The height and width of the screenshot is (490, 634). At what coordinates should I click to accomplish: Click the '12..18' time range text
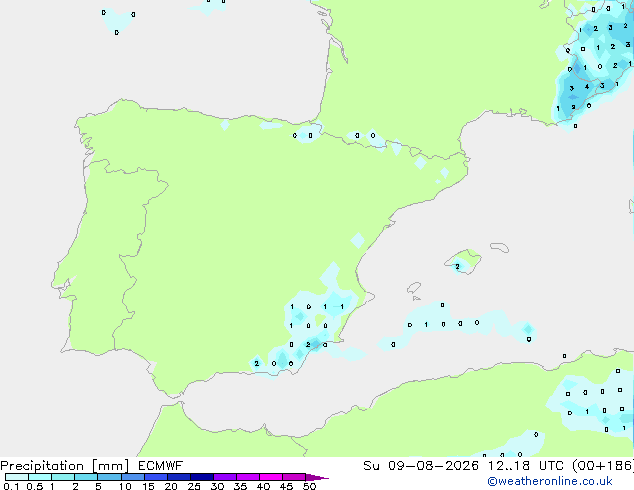[508, 466]
